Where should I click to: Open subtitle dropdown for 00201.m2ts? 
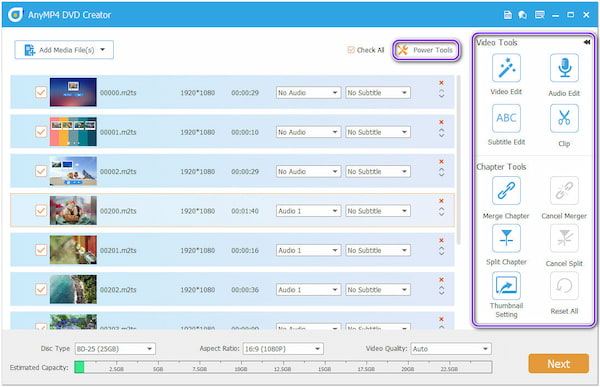[378, 250]
